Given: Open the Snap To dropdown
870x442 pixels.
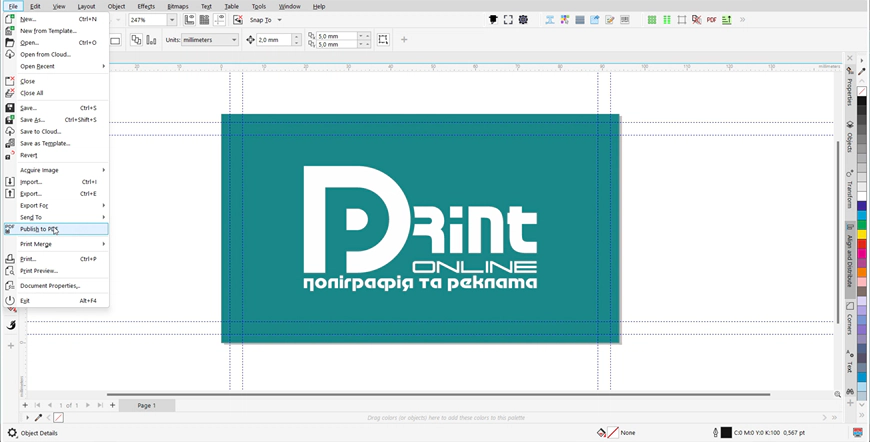Looking at the screenshot, I should coord(279,20).
